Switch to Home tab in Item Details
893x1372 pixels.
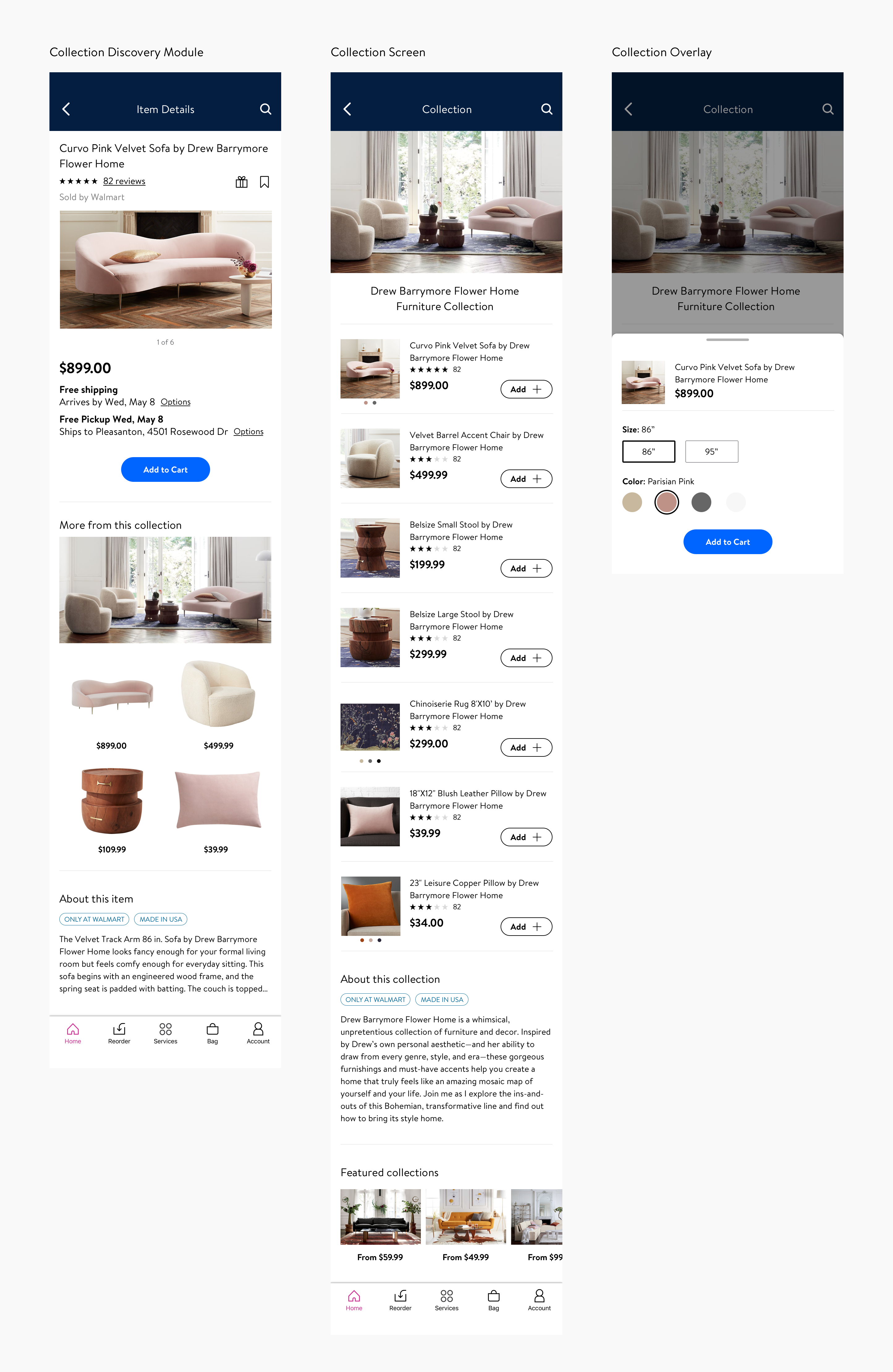(73, 1033)
